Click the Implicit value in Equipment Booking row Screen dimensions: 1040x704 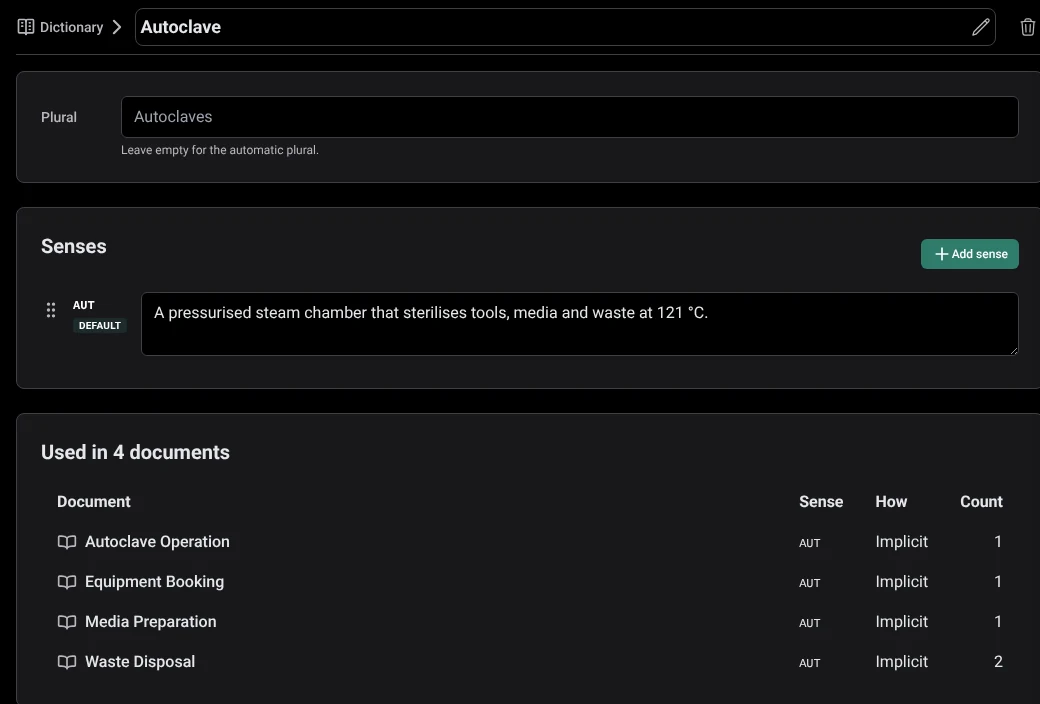[901, 582]
